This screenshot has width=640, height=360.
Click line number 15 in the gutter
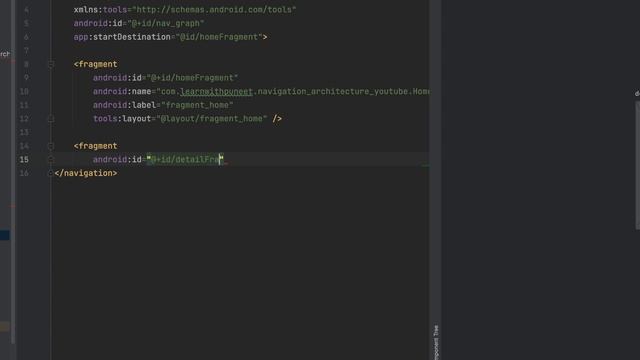pos(24,160)
